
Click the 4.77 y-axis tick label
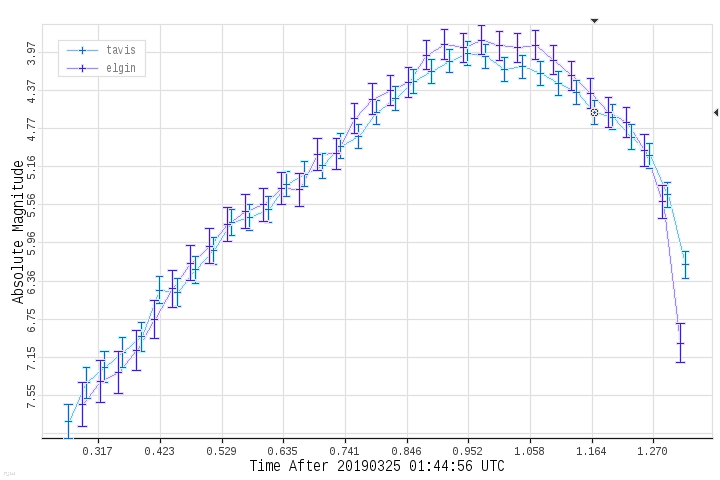(31, 130)
